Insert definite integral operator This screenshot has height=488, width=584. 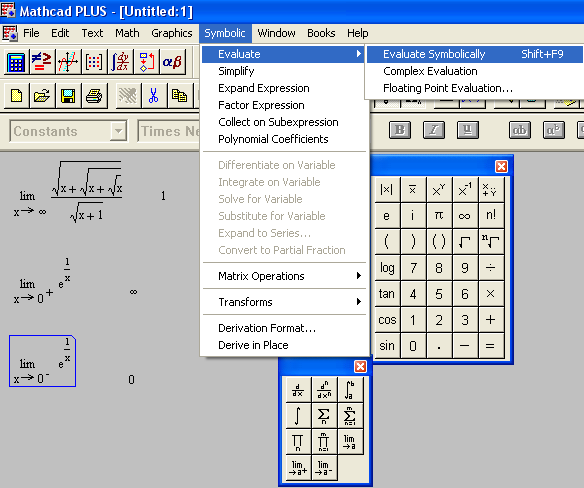coord(349,390)
